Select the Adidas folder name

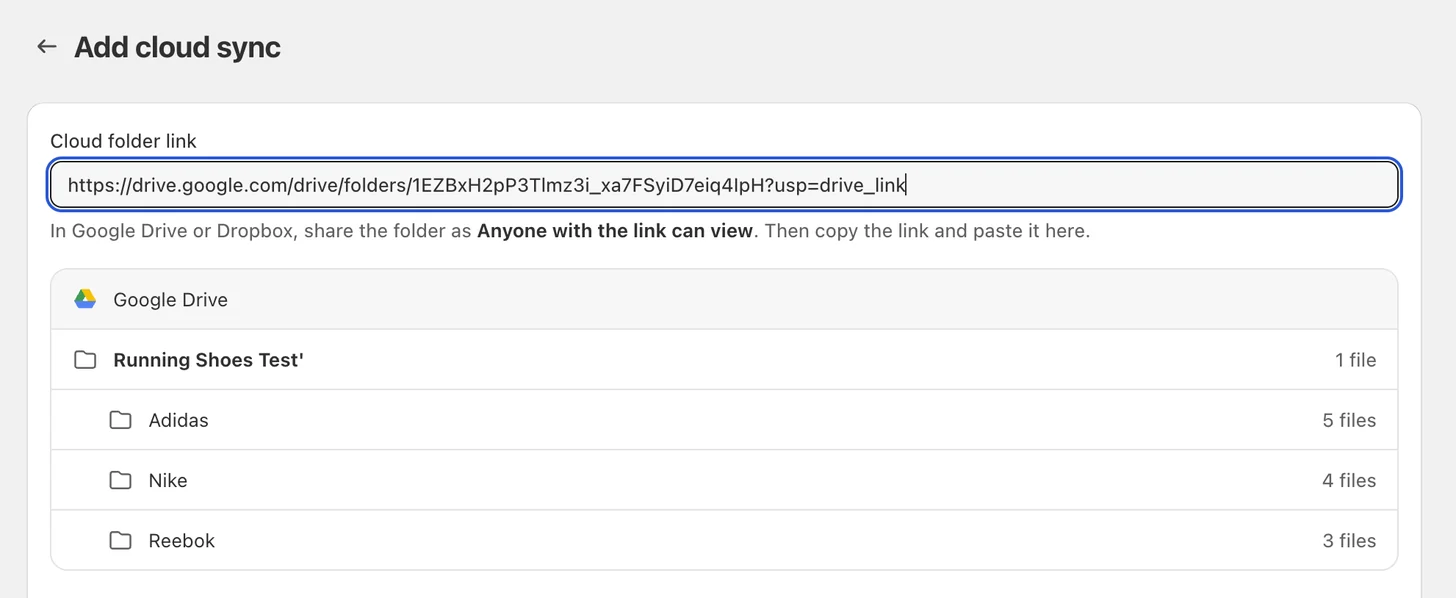[x=179, y=420]
